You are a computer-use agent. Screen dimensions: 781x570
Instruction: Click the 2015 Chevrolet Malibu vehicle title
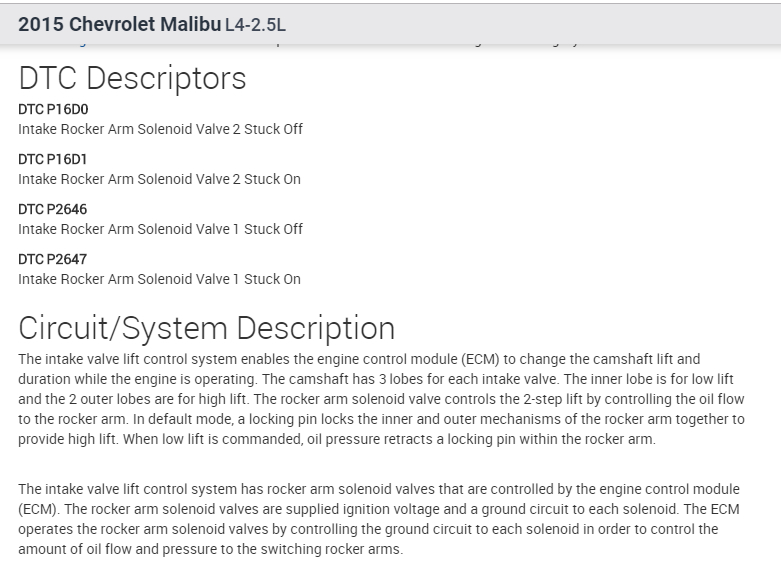(x=119, y=23)
